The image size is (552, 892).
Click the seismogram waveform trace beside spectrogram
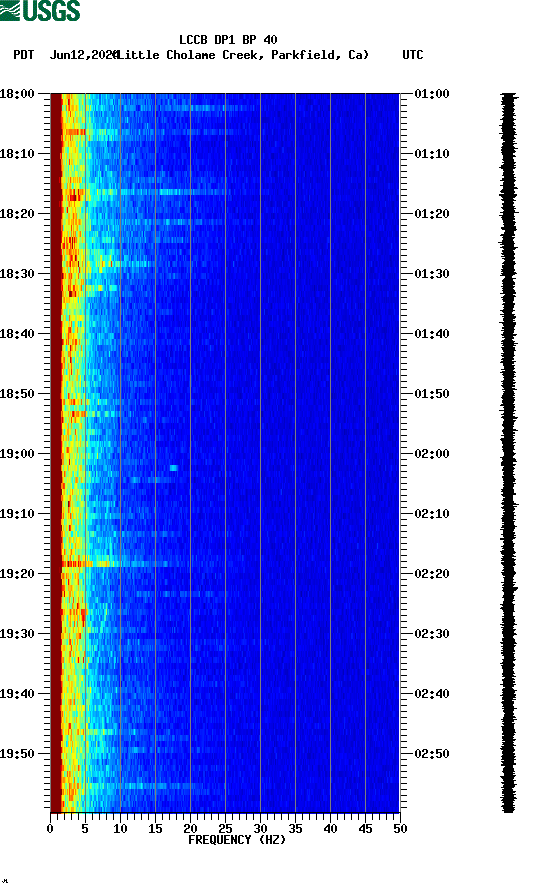pyautogui.click(x=509, y=453)
